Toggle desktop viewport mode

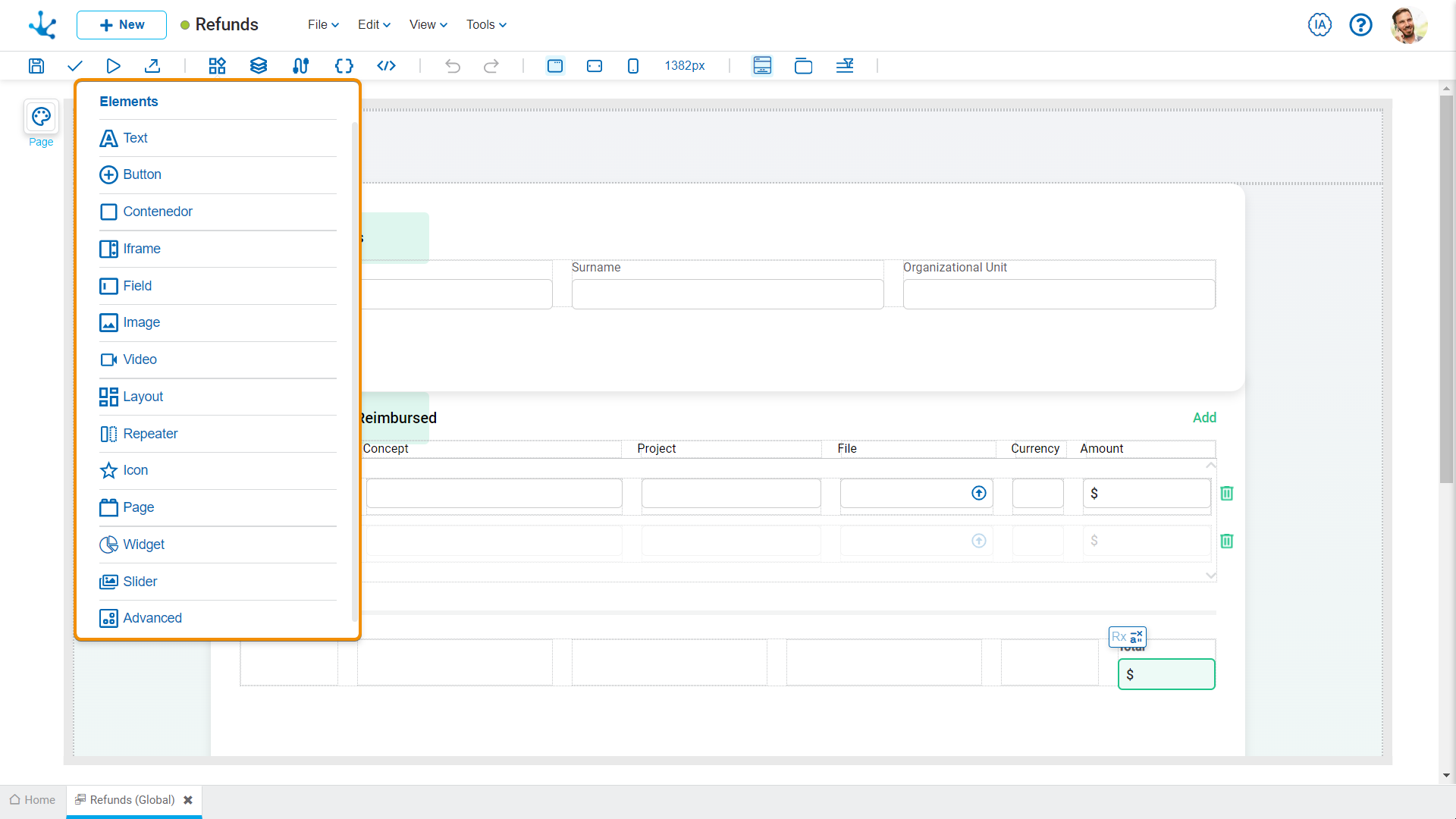click(x=555, y=66)
